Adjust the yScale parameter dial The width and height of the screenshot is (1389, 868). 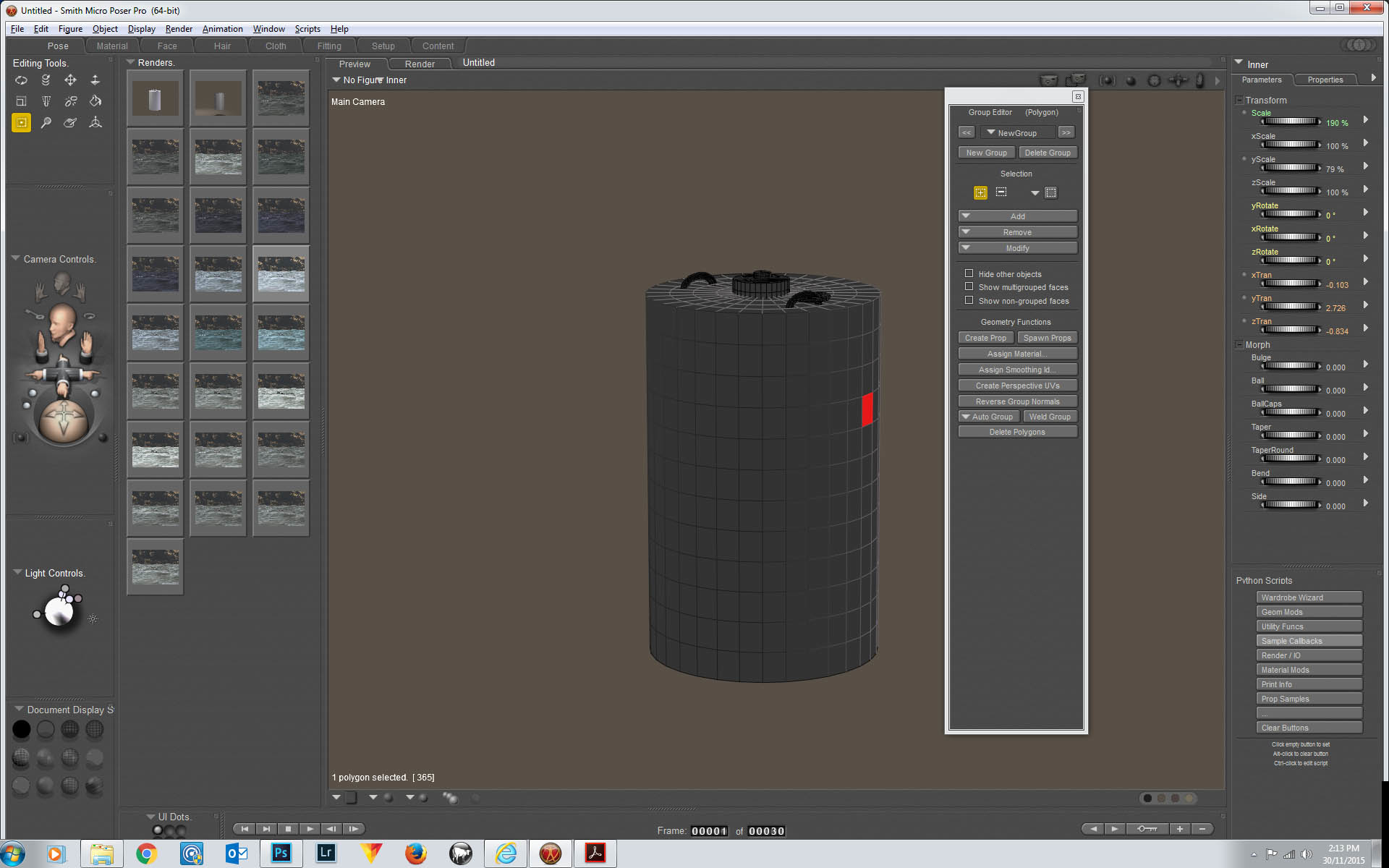pyautogui.click(x=1291, y=168)
